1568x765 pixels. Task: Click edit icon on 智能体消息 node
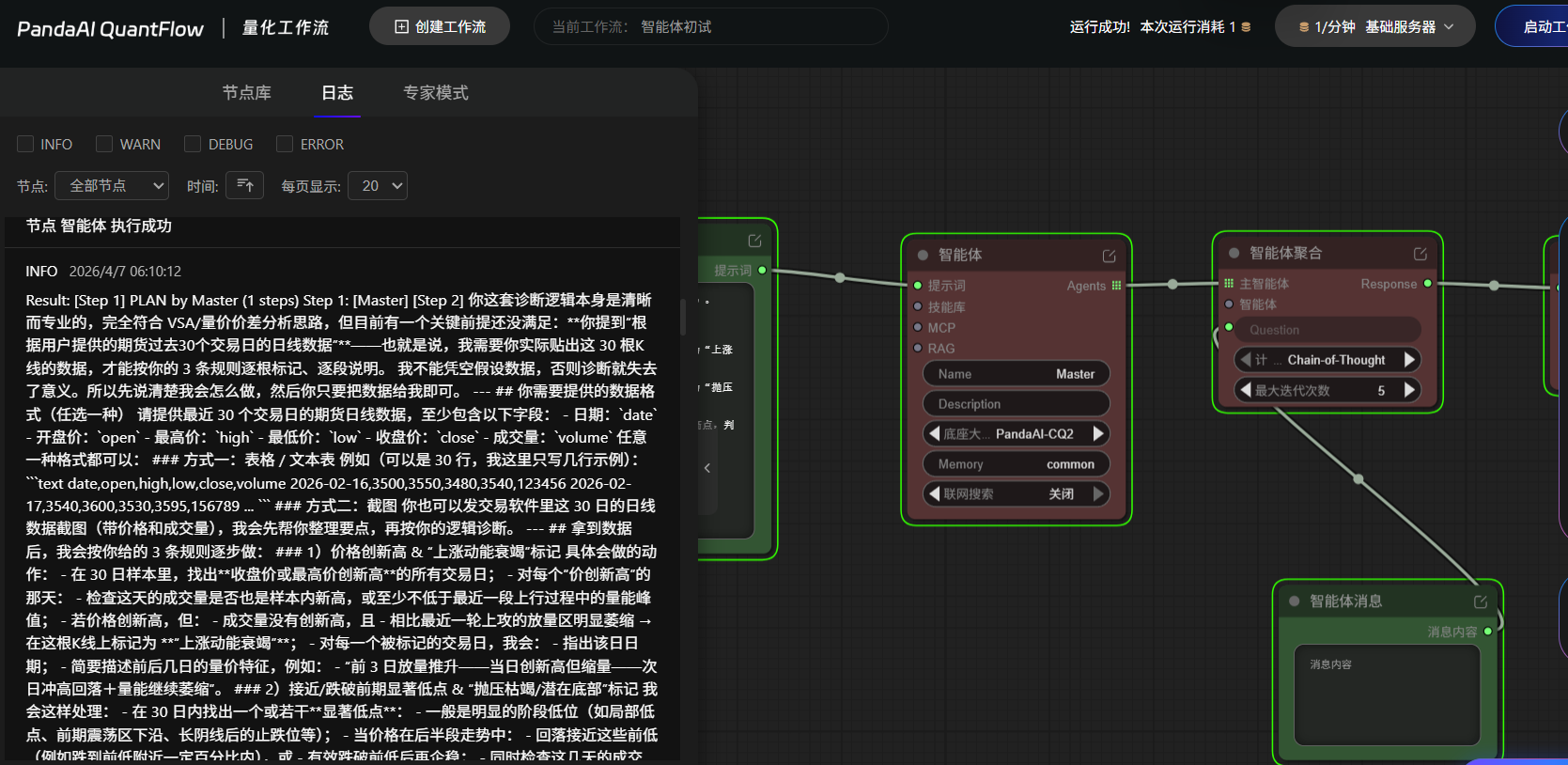point(1481,601)
